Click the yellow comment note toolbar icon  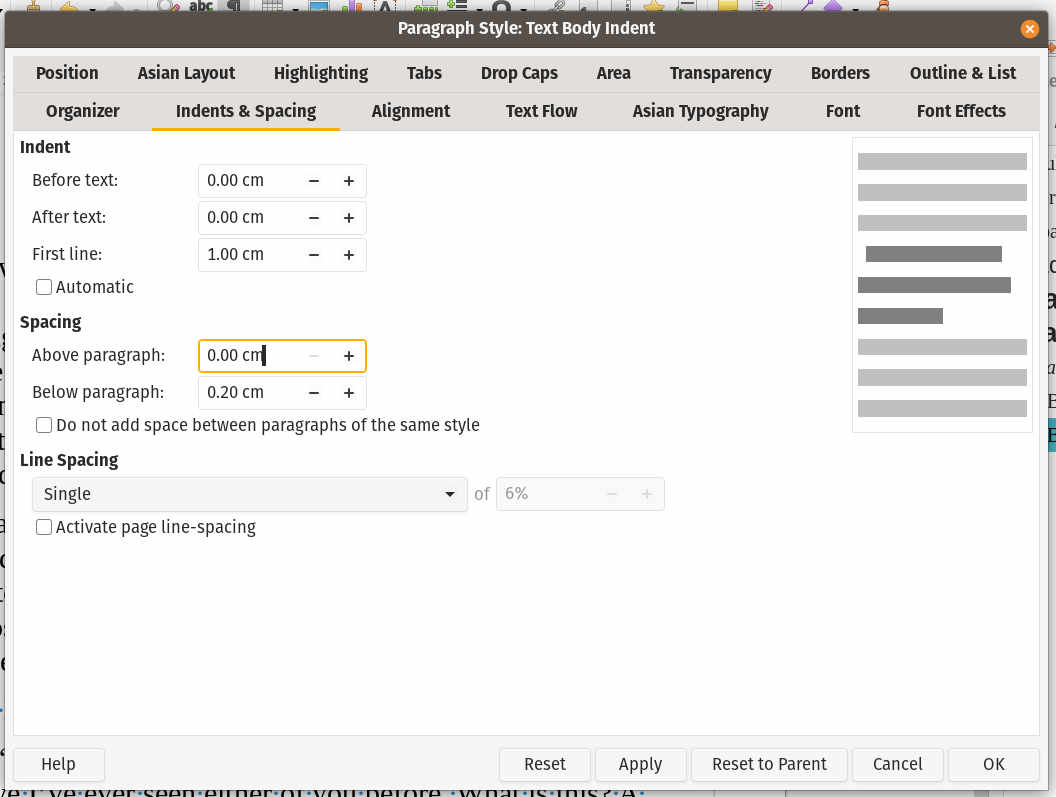pos(727,6)
